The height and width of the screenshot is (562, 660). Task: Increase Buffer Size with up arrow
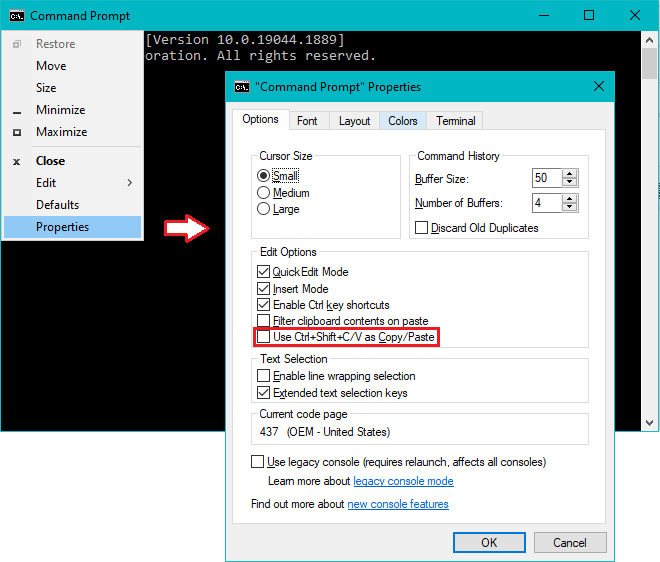(x=570, y=173)
